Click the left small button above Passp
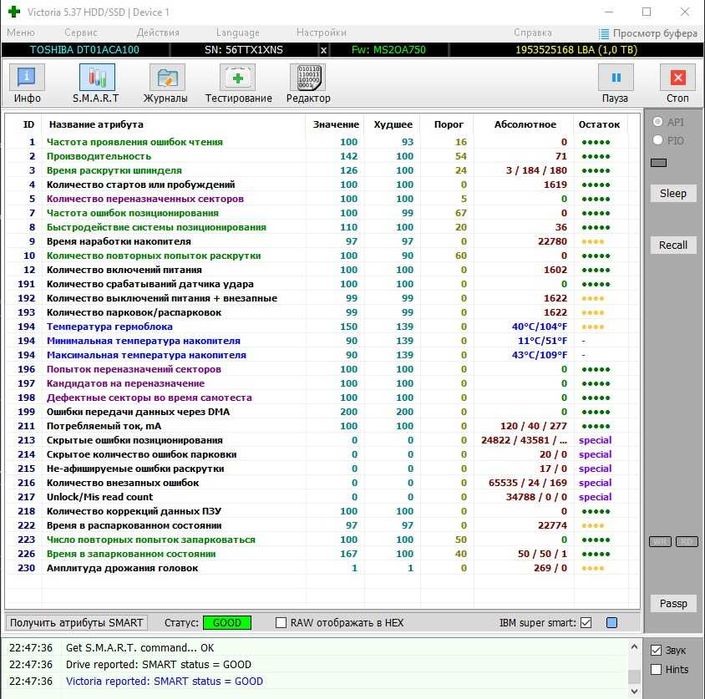 point(660,542)
